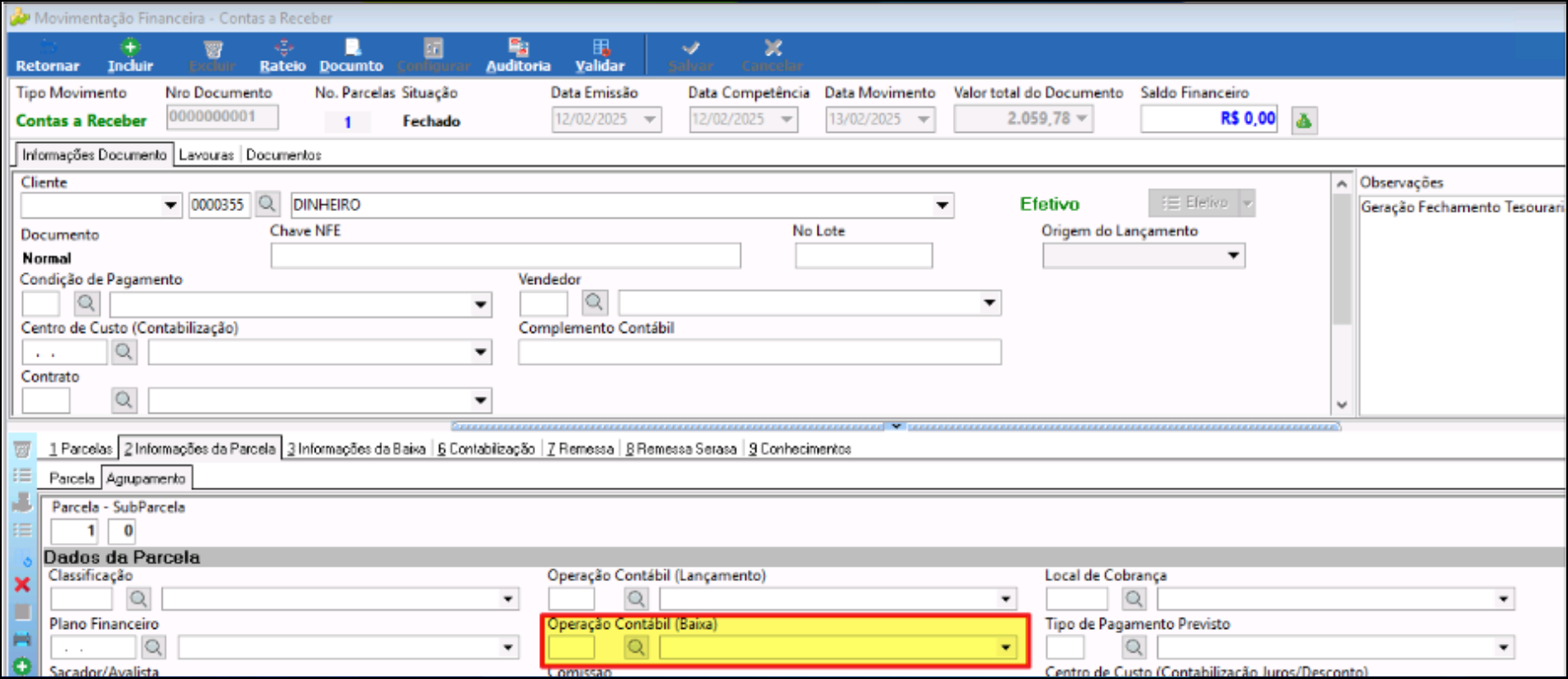This screenshot has height=679, width=1568.
Task: Click the horizontal splitter collapse handle
Action: click(x=896, y=426)
